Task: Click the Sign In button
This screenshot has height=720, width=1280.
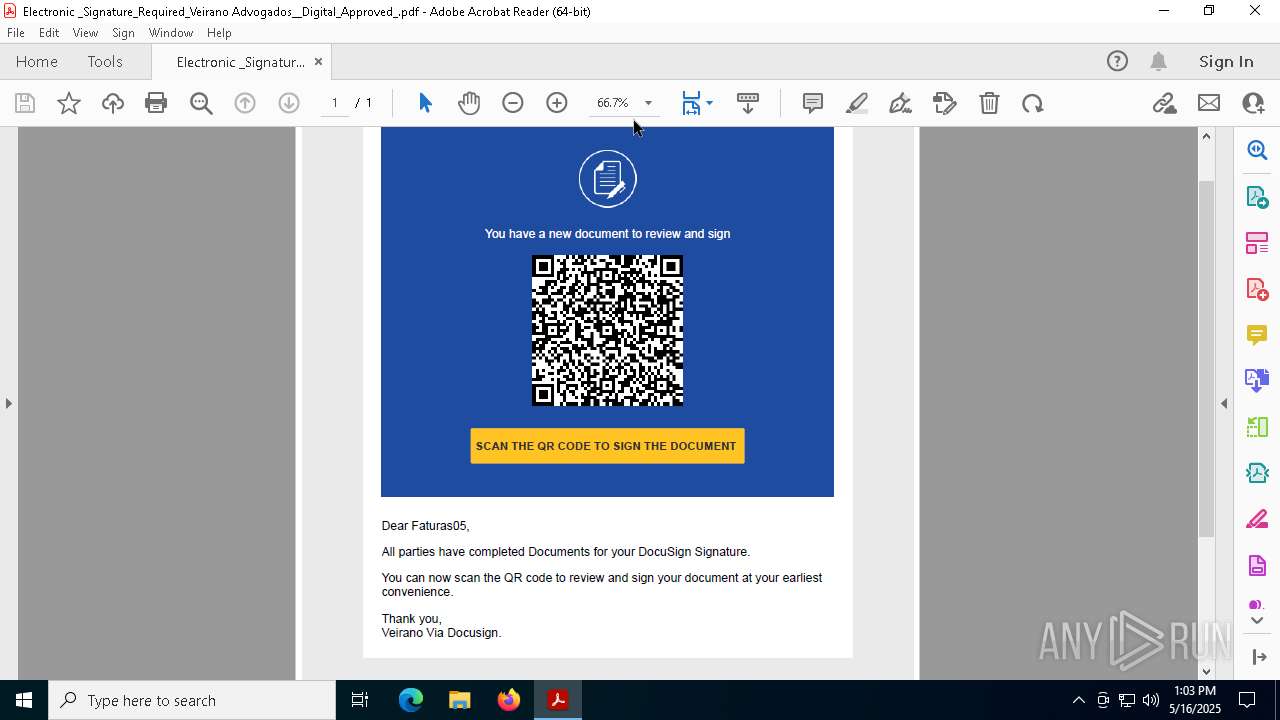Action: pyautogui.click(x=1226, y=61)
